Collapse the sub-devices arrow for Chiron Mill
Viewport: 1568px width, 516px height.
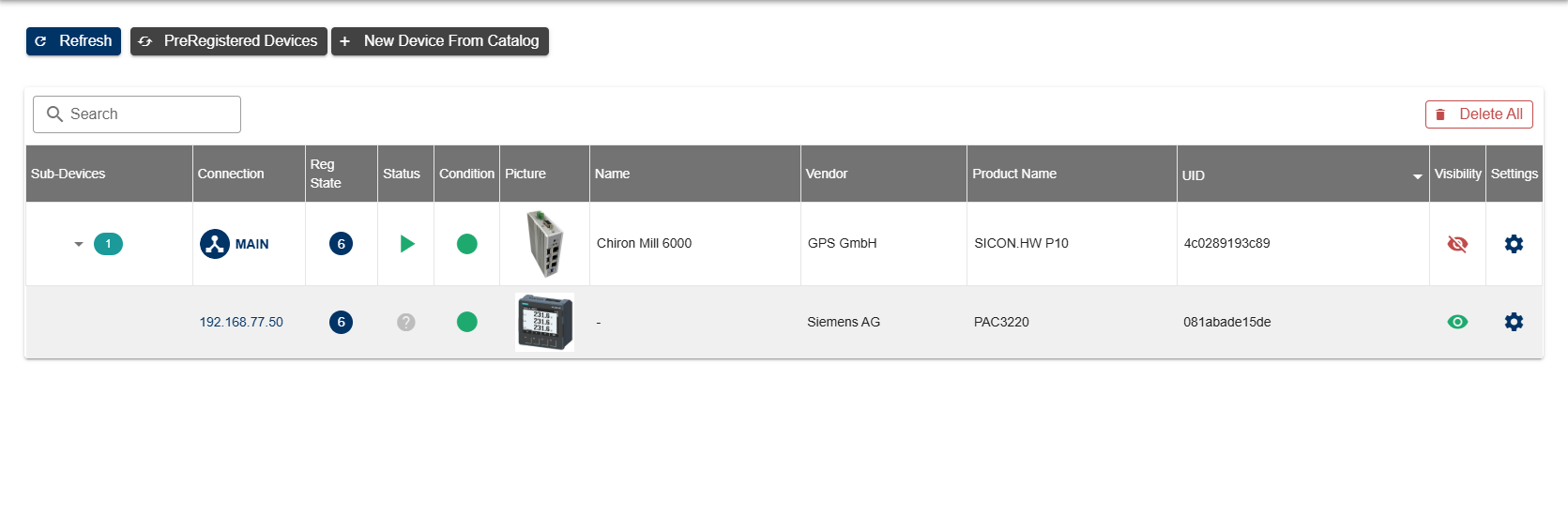tap(79, 244)
